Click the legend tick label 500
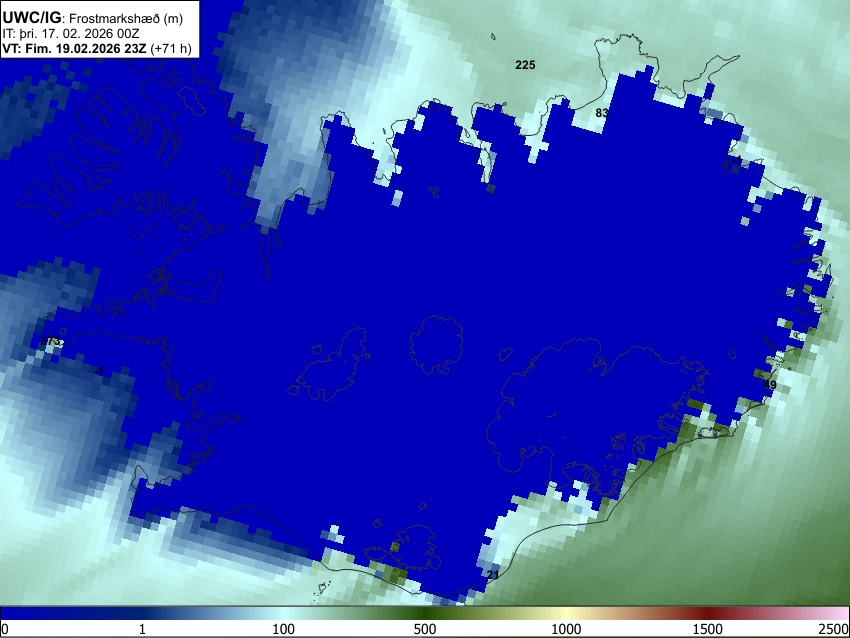Image resolution: width=850 pixels, height=638 pixels. (x=424, y=629)
